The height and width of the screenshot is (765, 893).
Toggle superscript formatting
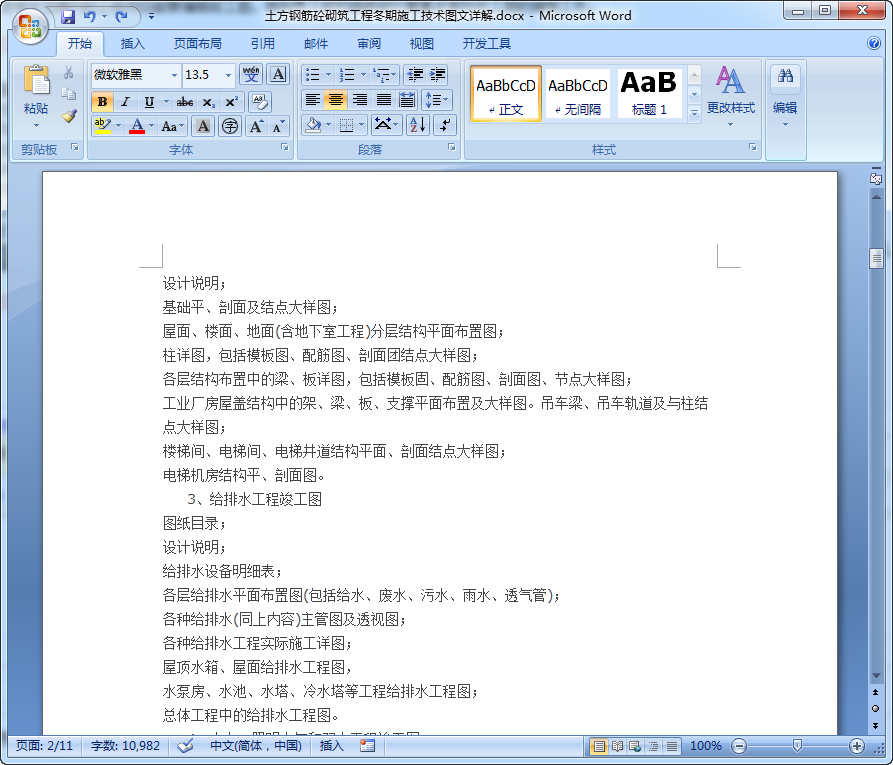coord(231,102)
